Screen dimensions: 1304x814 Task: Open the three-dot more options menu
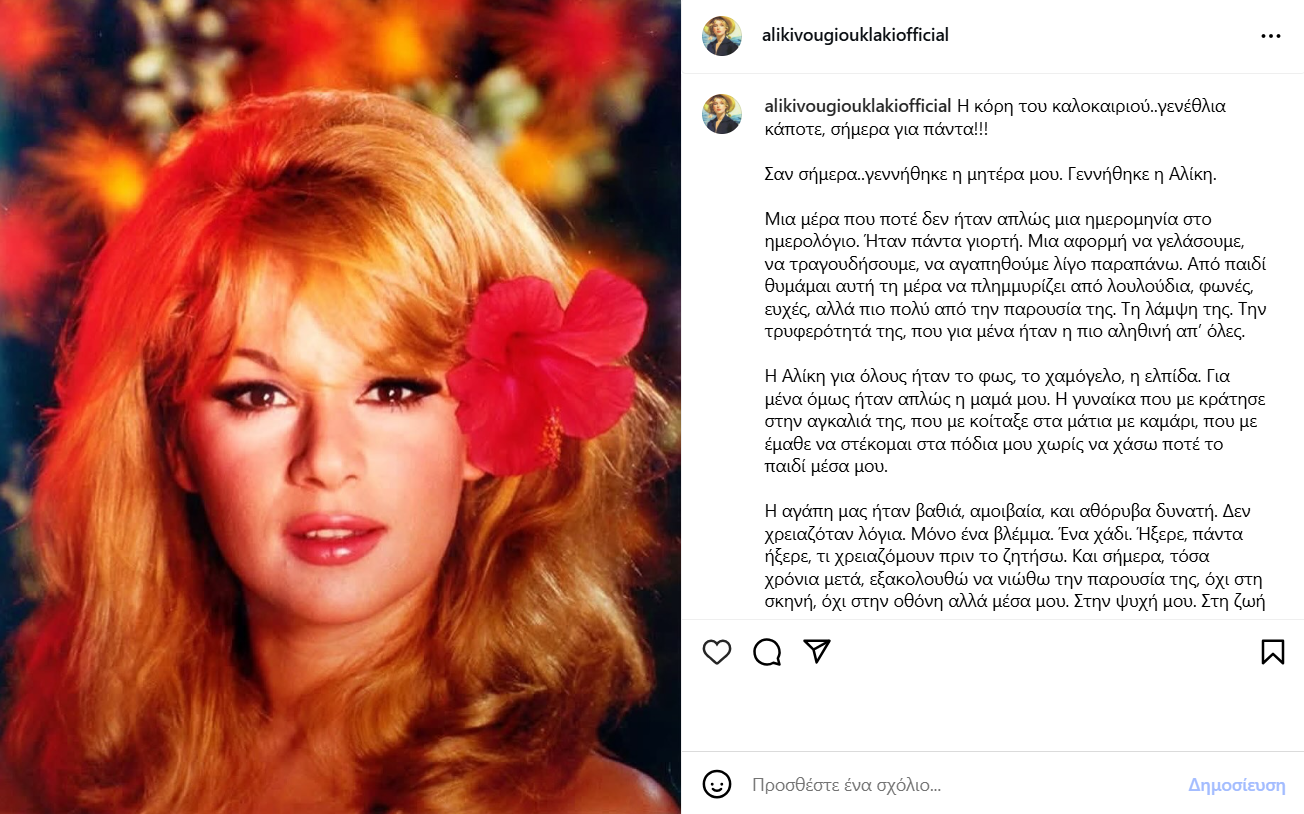[x=1271, y=36]
